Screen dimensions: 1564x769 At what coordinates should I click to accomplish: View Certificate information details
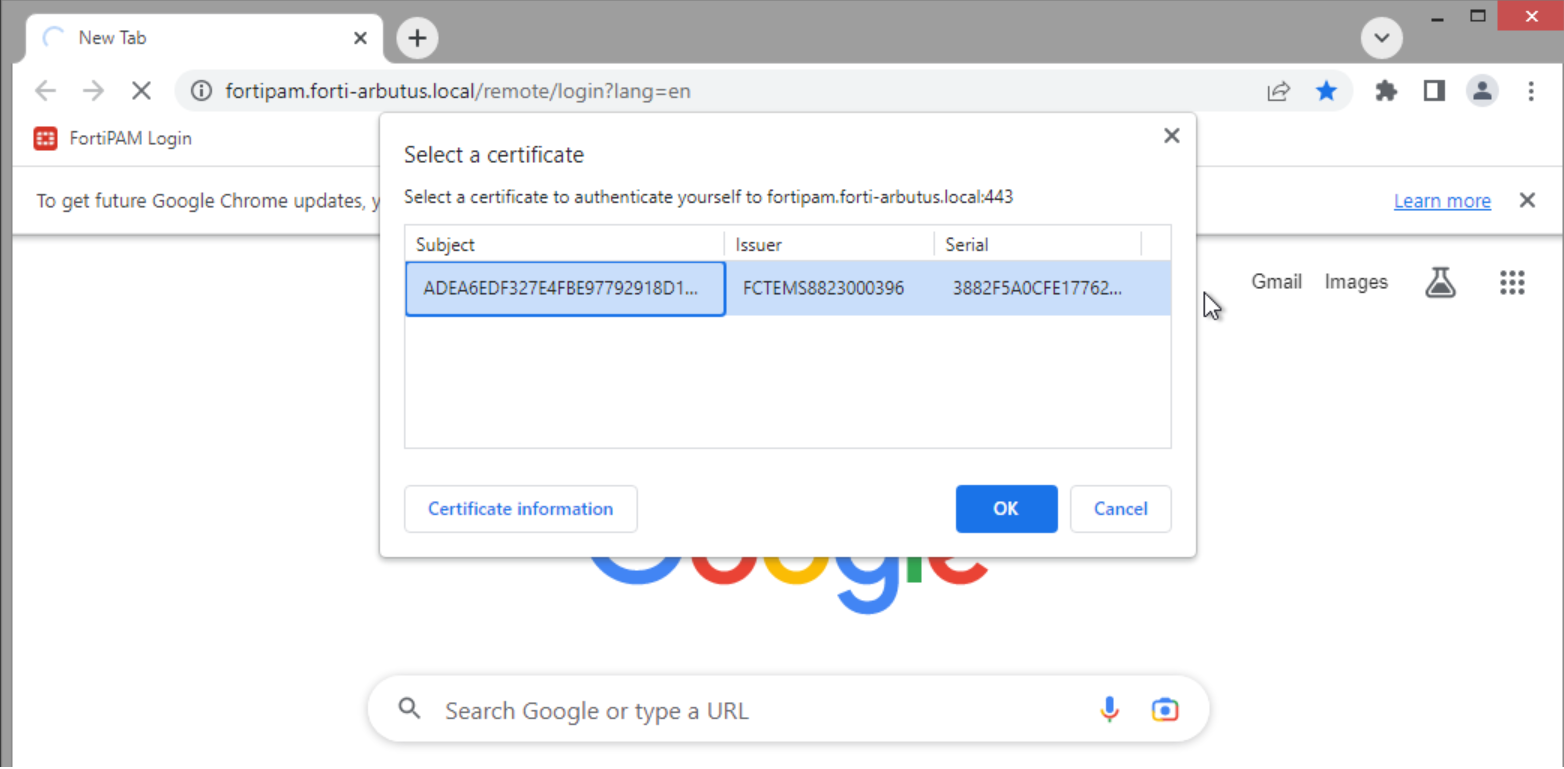[x=520, y=509]
